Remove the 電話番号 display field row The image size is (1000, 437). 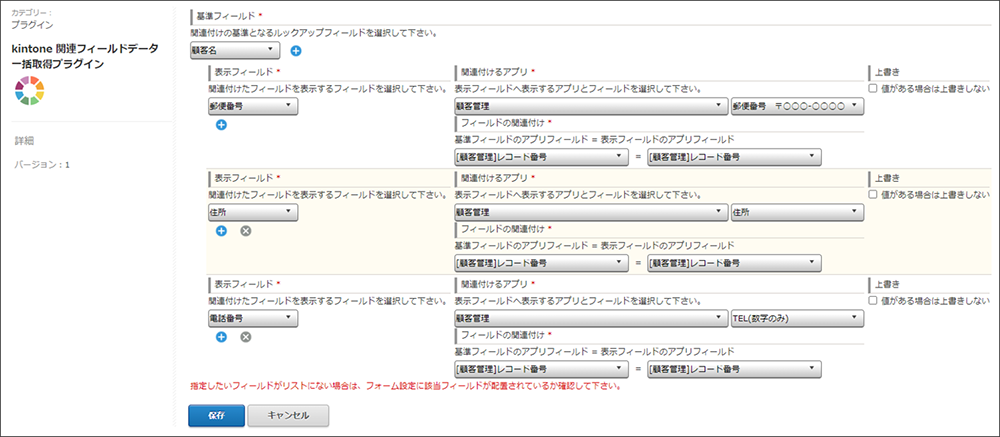pyautogui.click(x=246, y=337)
